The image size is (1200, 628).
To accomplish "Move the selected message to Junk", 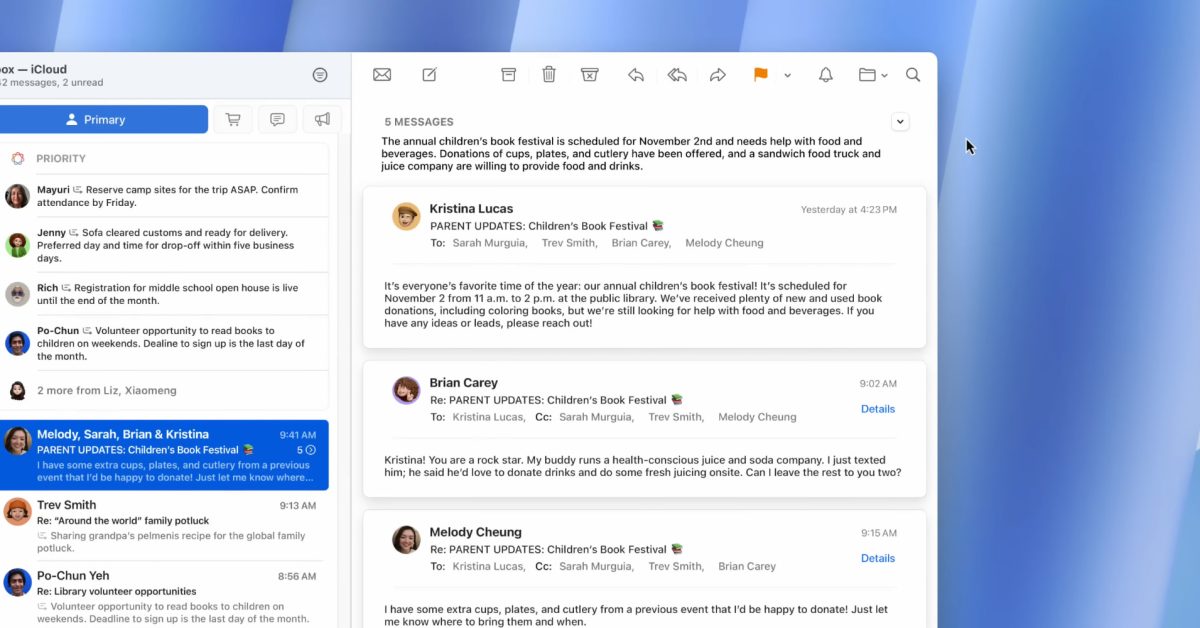I will click(x=590, y=75).
